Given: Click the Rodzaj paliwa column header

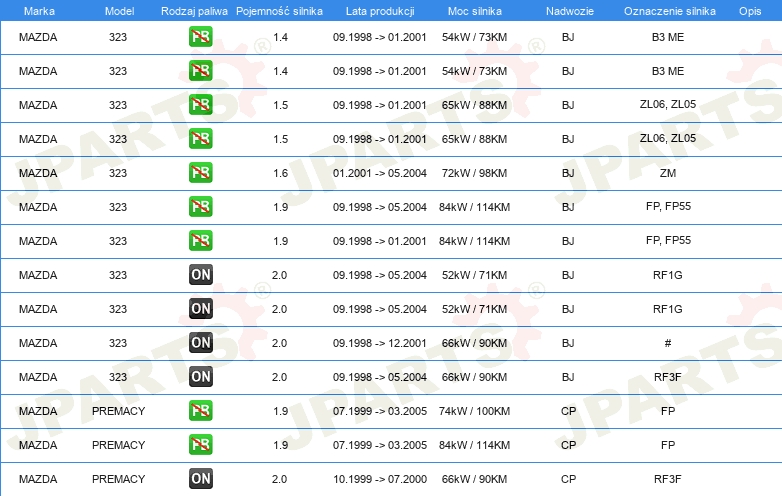Looking at the screenshot, I should click(194, 11).
